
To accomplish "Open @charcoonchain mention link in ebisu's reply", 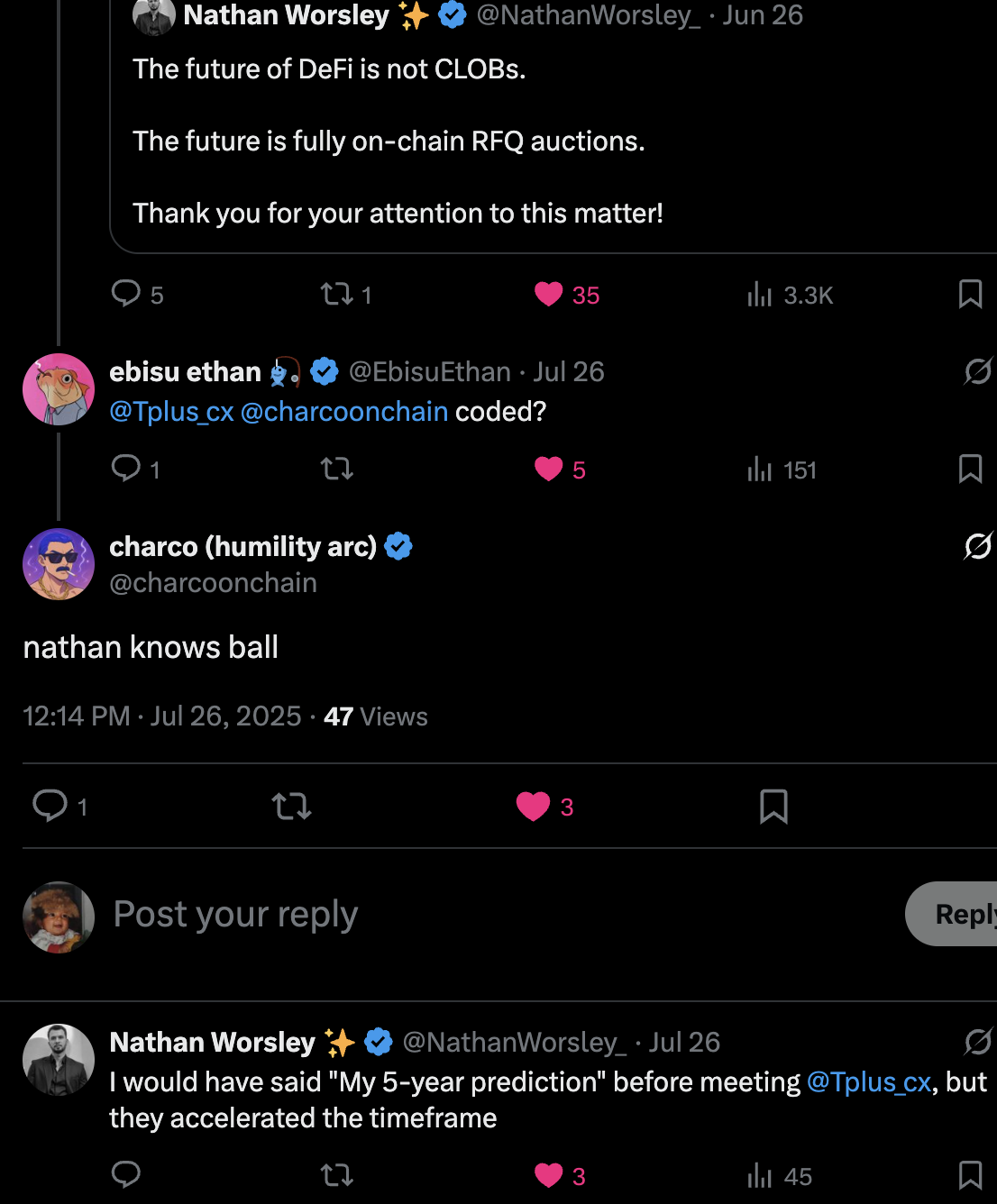I will coord(344,412).
